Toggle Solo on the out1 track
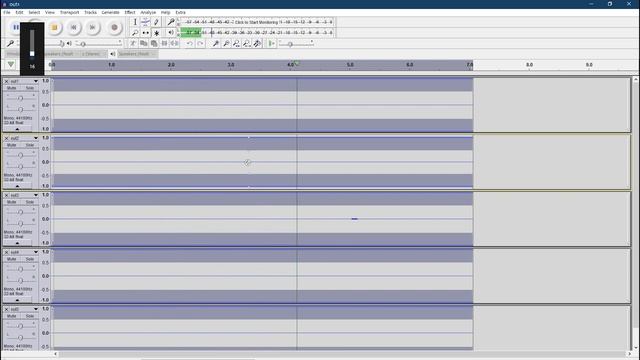 pos(29,88)
